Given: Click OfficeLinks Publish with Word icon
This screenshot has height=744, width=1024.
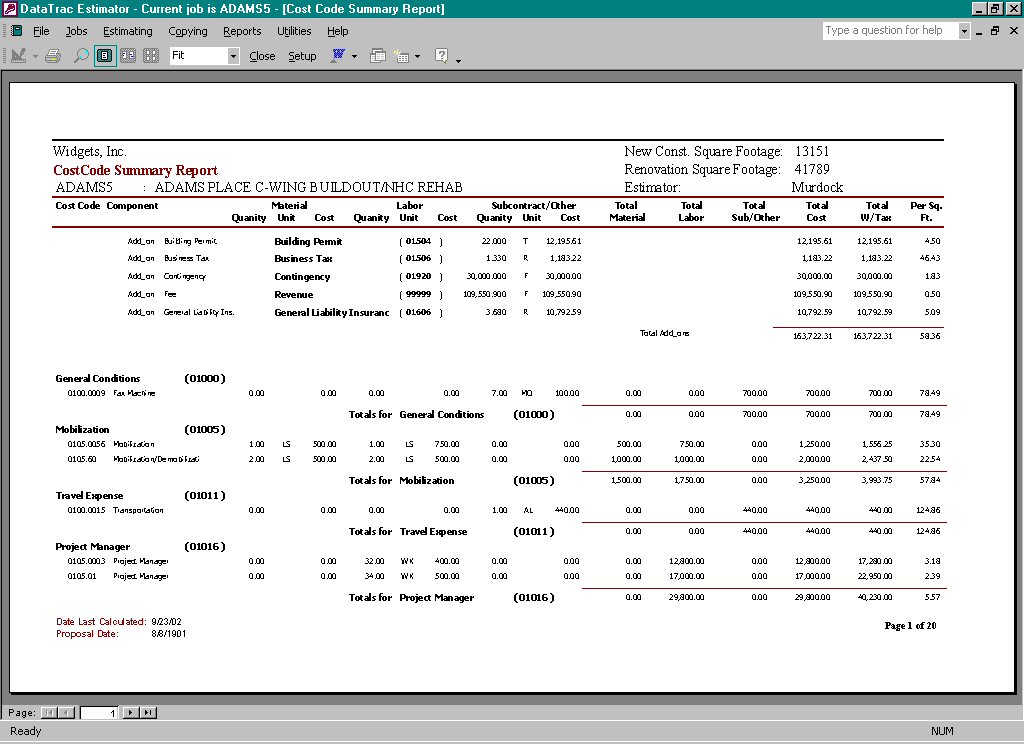Looking at the screenshot, I should [x=338, y=56].
